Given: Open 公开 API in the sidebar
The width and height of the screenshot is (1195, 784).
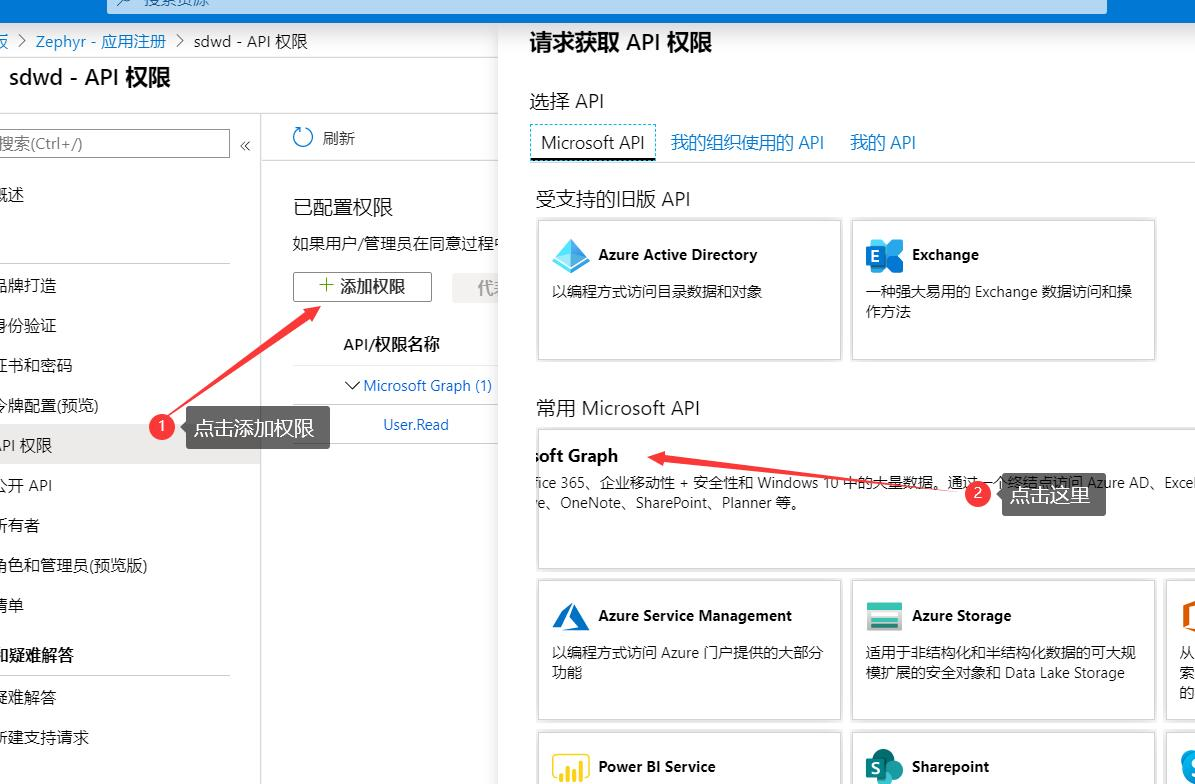Looking at the screenshot, I should (x=26, y=485).
